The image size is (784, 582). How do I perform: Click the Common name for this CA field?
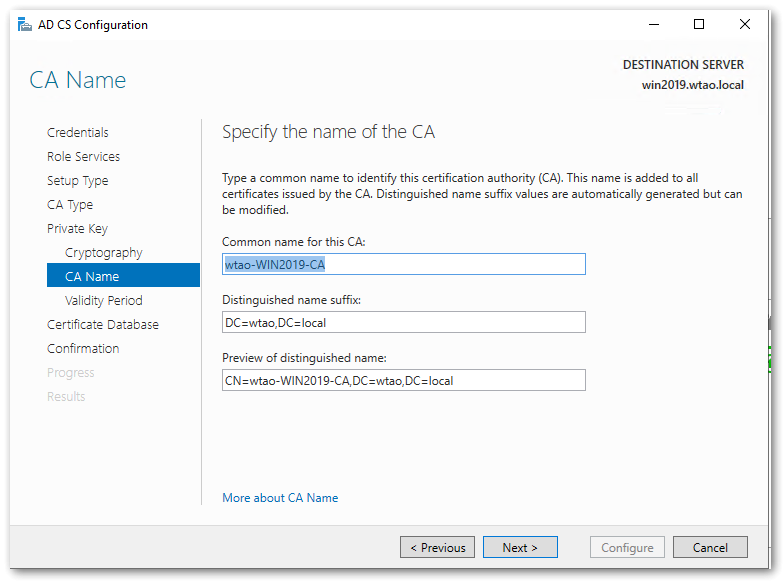click(403, 264)
